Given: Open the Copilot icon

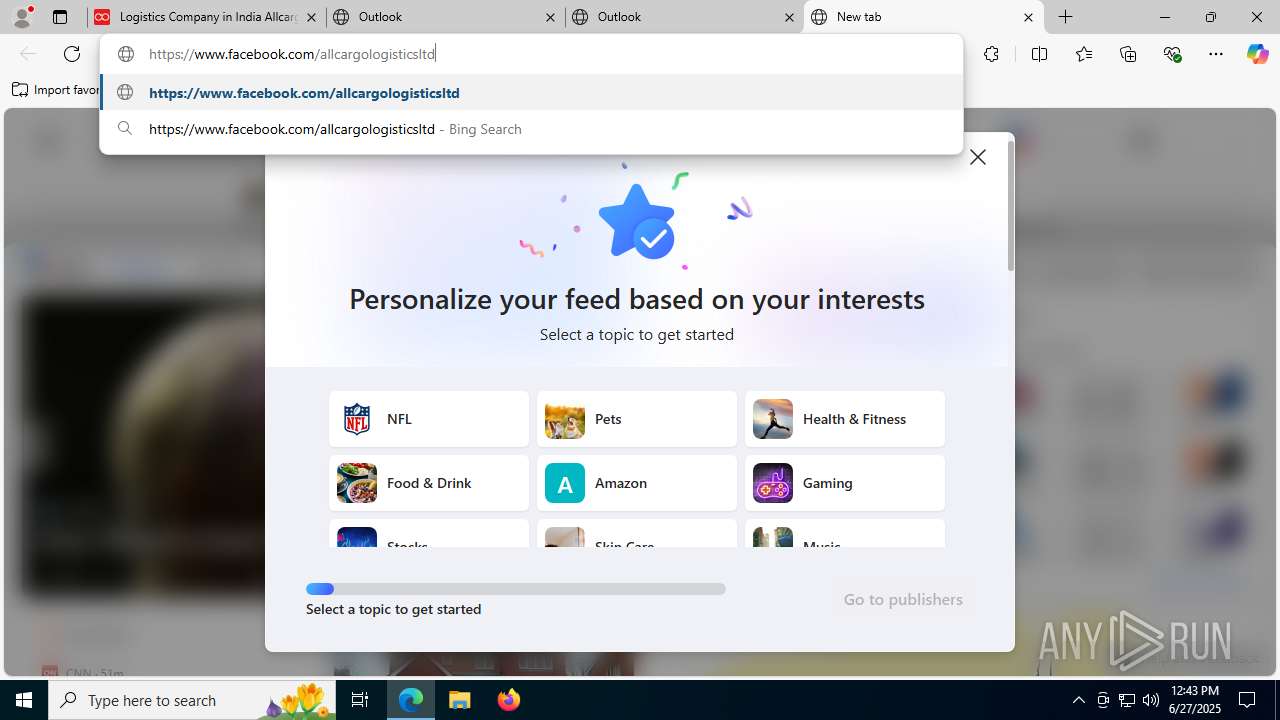Looking at the screenshot, I should point(1257,54).
